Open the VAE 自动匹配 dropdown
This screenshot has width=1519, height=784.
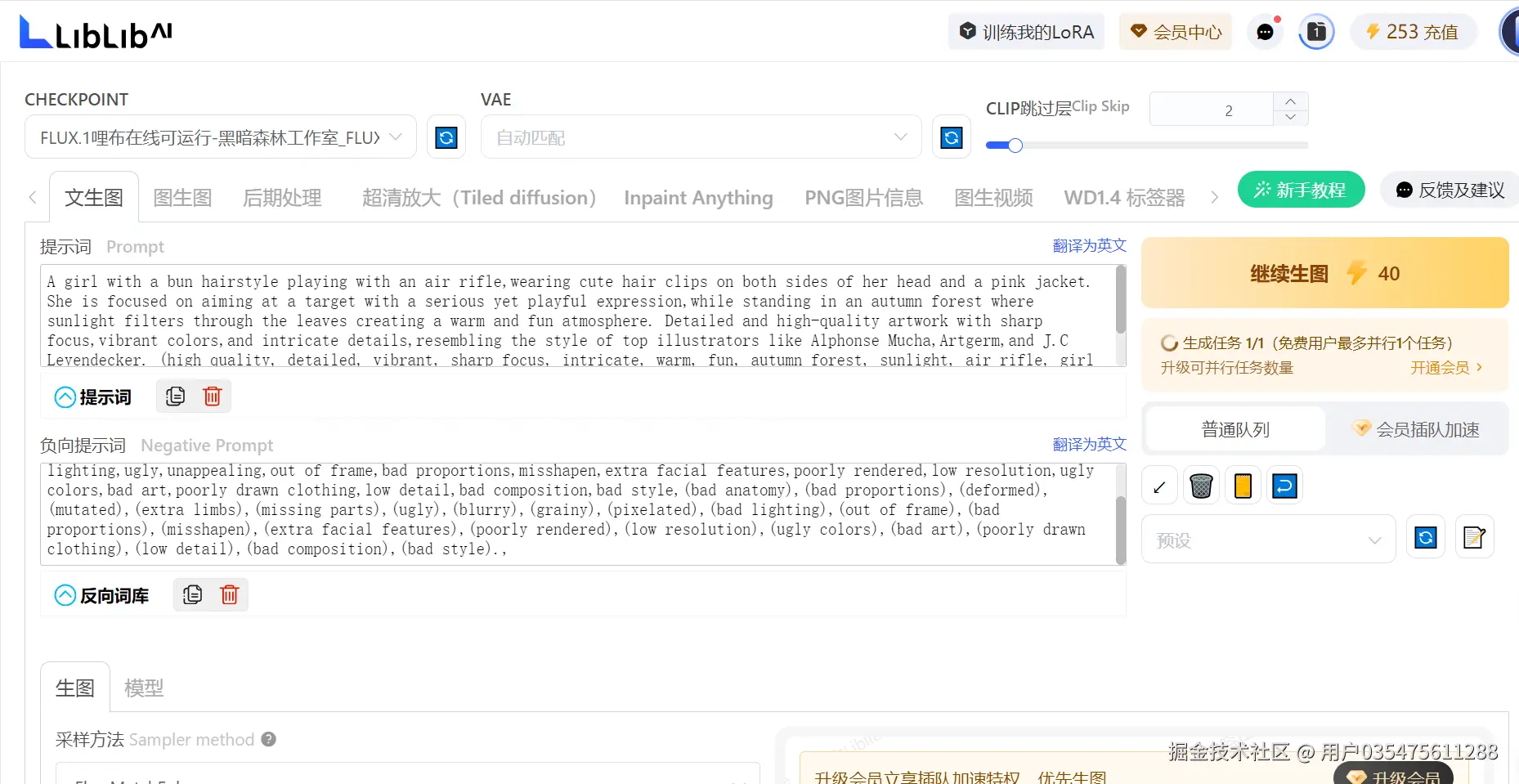tap(701, 137)
